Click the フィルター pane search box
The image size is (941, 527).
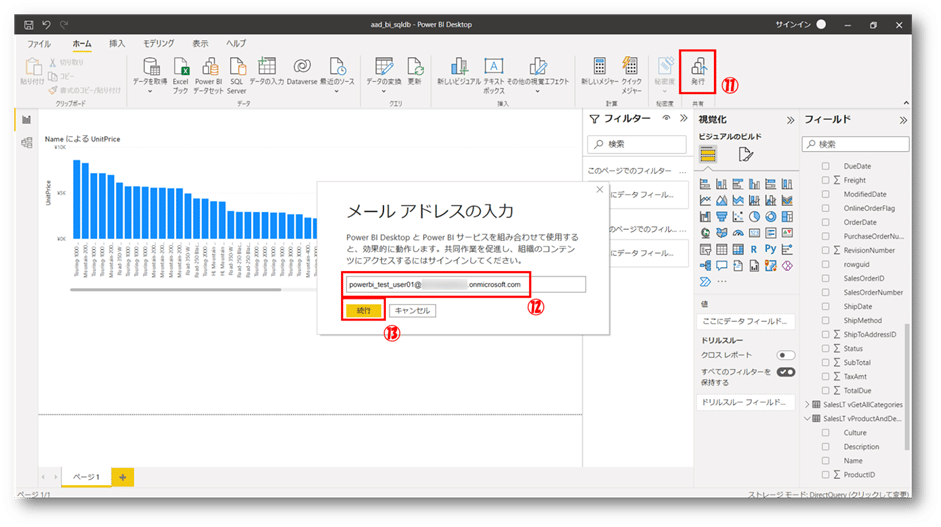click(637, 144)
